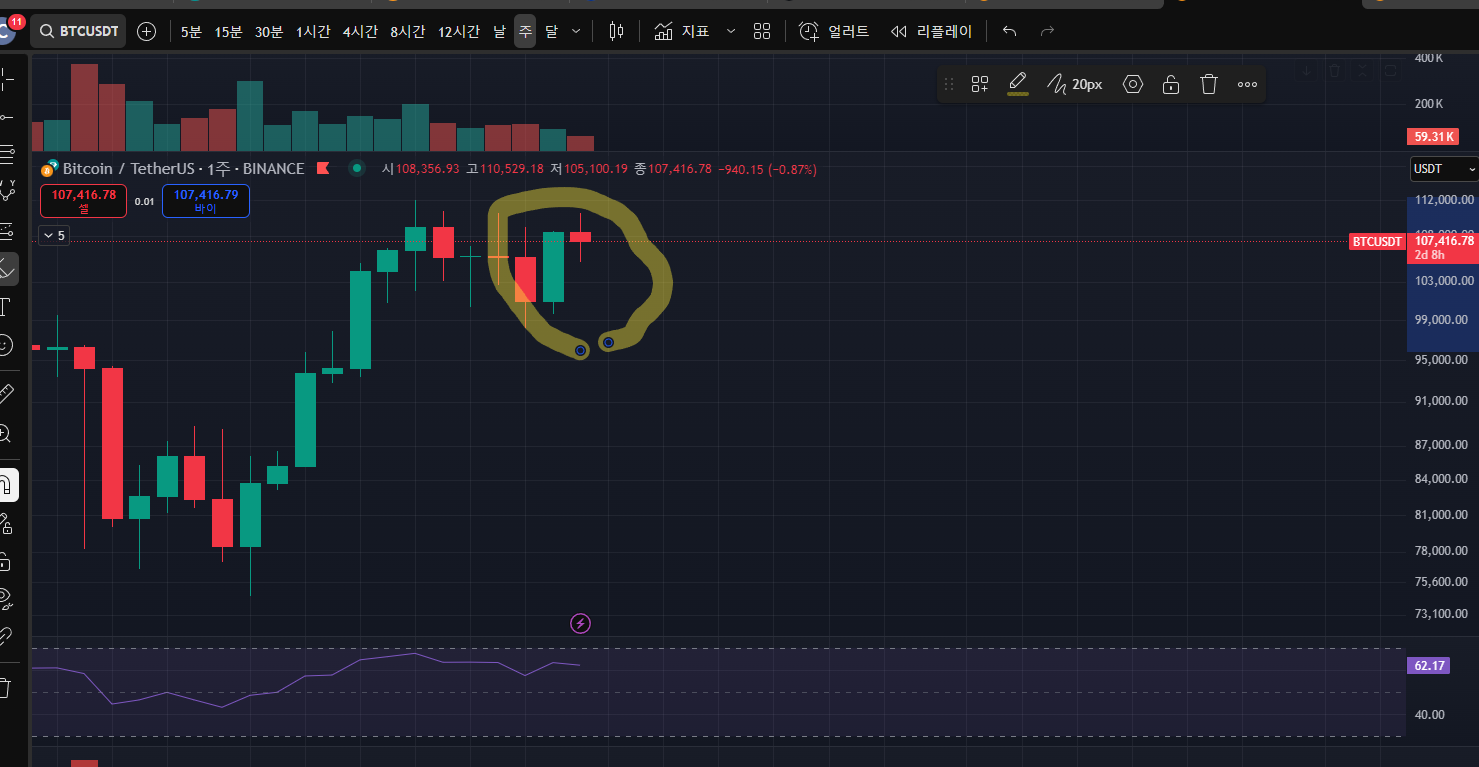This screenshot has height=767, width=1479.
Task: Expand the indicators favorites dropdown arrow
Action: (731, 31)
